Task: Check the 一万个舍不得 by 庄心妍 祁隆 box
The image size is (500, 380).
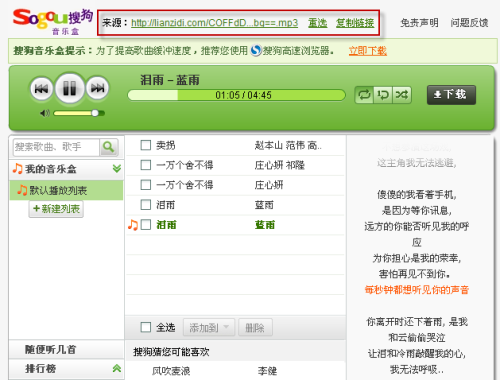Action: 146,165
